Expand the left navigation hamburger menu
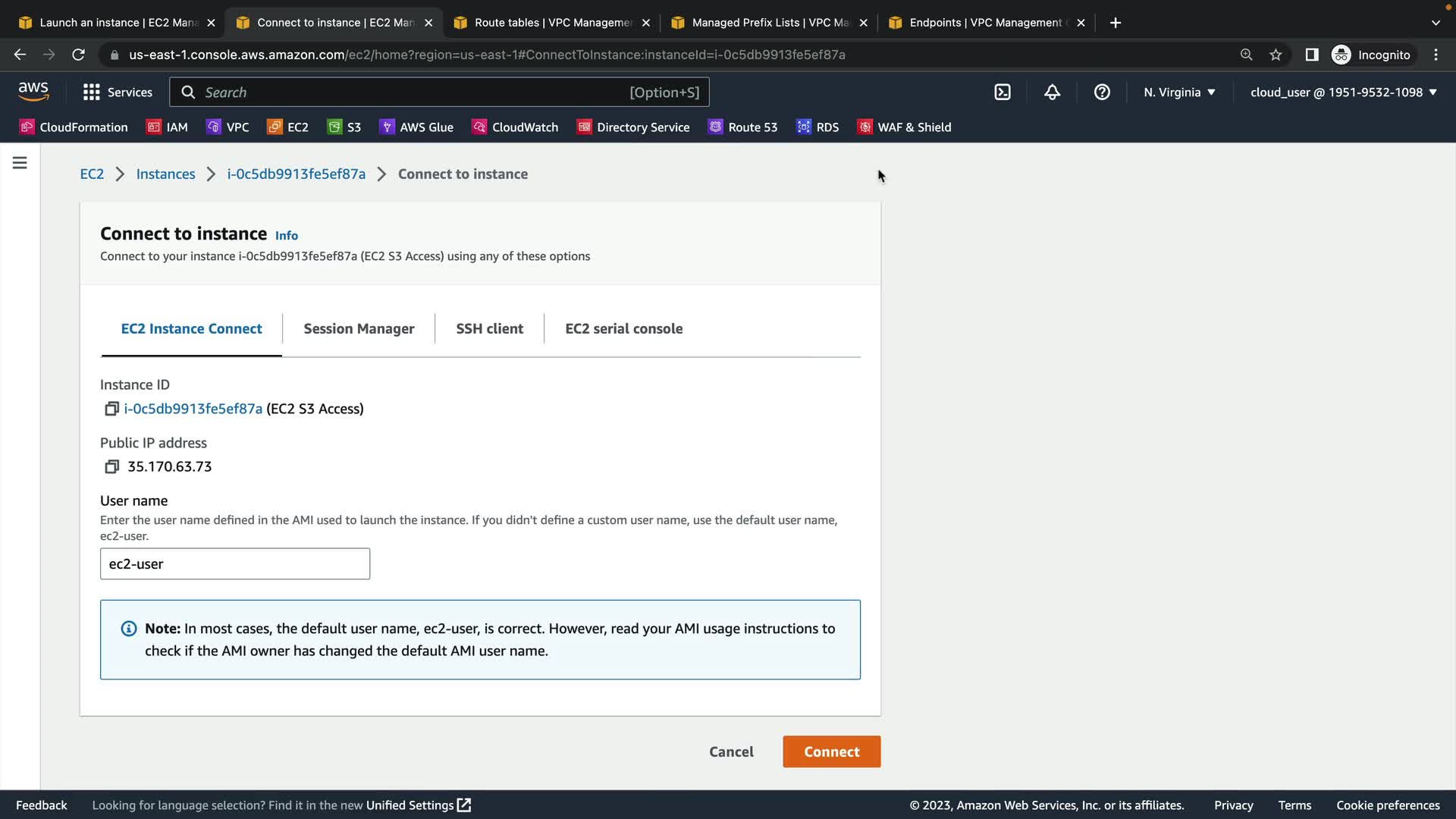 [x=20, y=163]
